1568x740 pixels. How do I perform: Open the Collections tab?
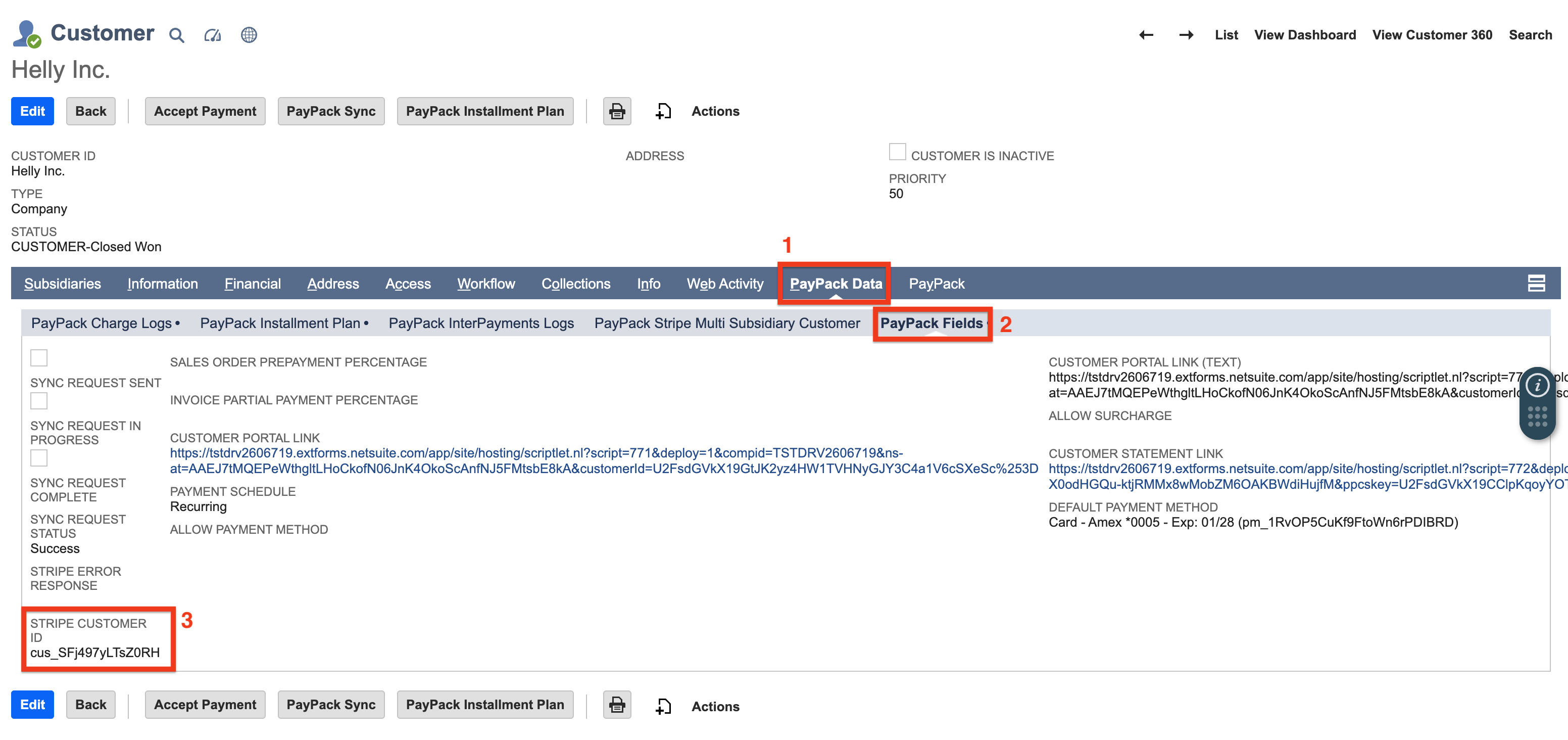pos(576,284)
